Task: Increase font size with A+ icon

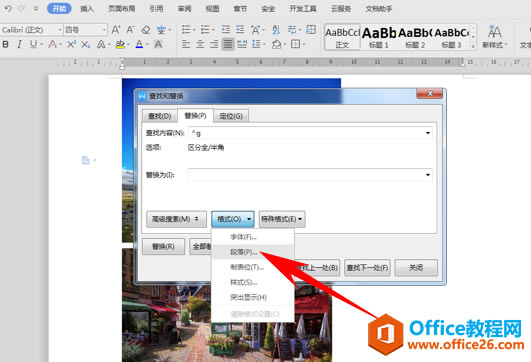Action: (116, 30)
